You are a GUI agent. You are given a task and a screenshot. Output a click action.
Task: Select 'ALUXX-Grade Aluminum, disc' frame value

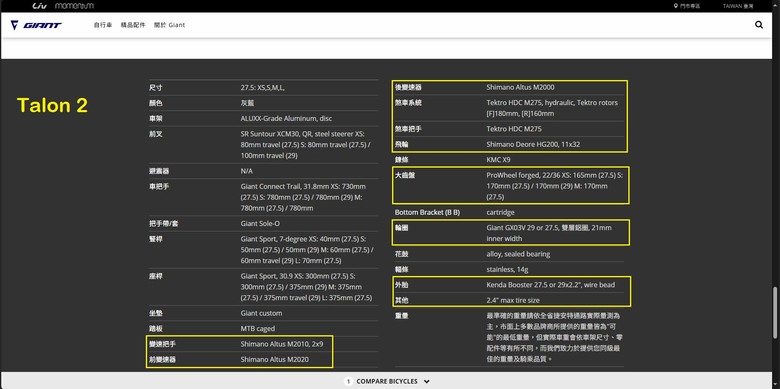pyautogui.click(x=286, y=118)
